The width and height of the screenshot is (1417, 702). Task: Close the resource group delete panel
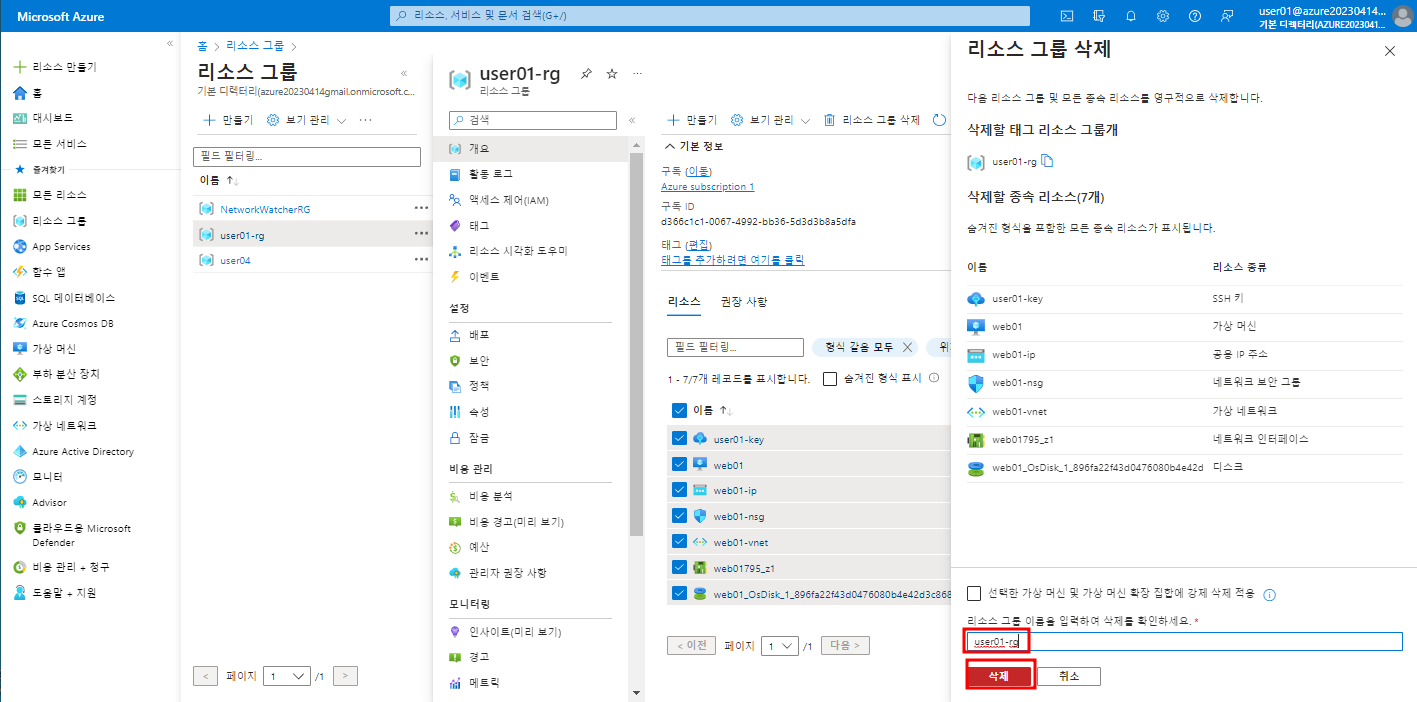pos(1390,51)
